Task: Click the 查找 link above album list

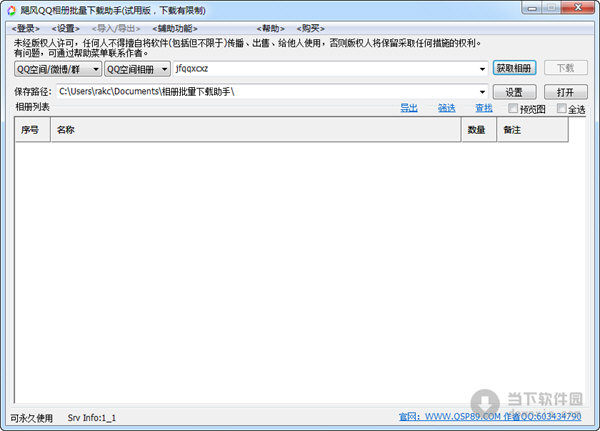Action: coord(484,108)
